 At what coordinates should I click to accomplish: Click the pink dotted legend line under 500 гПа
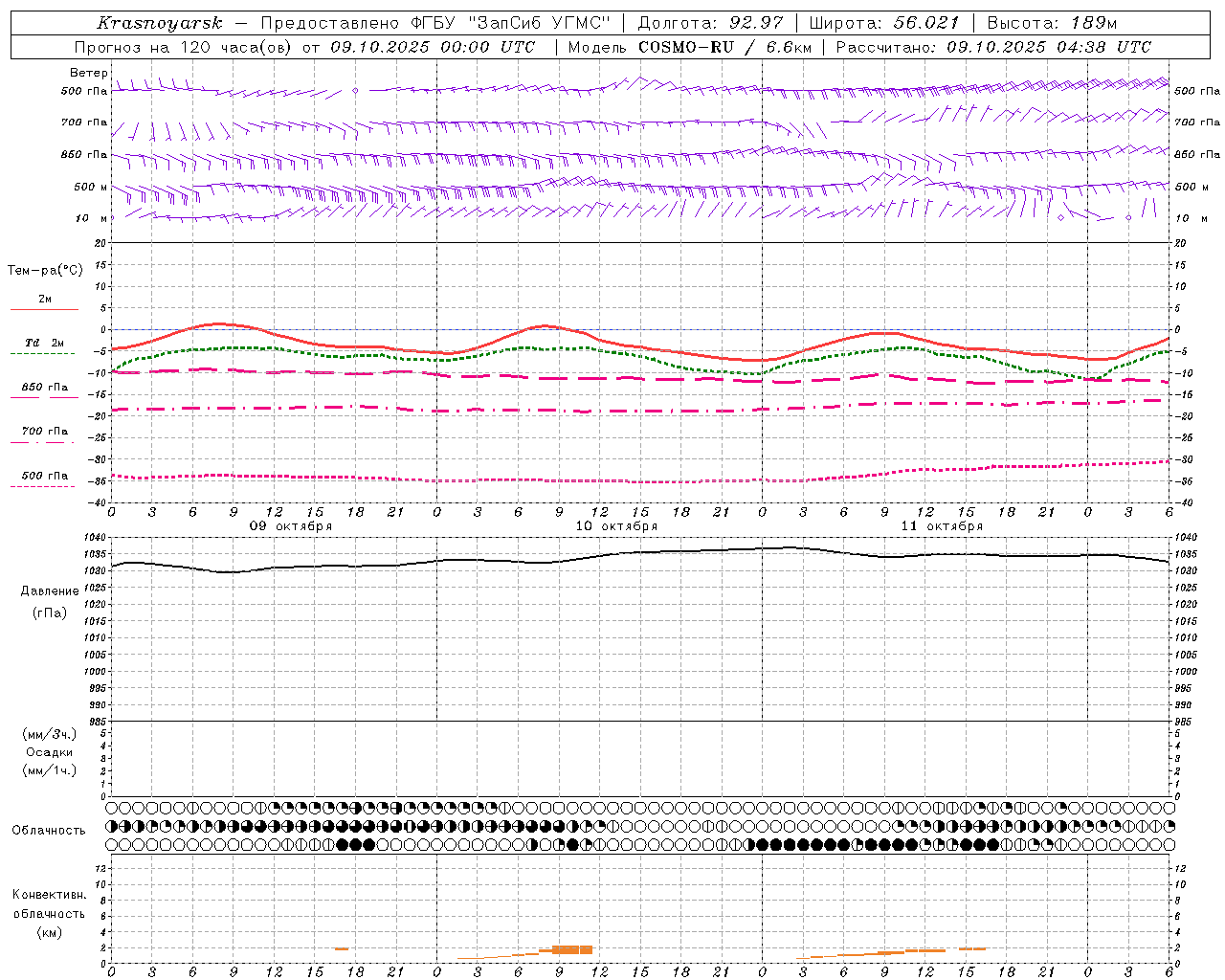44,486
